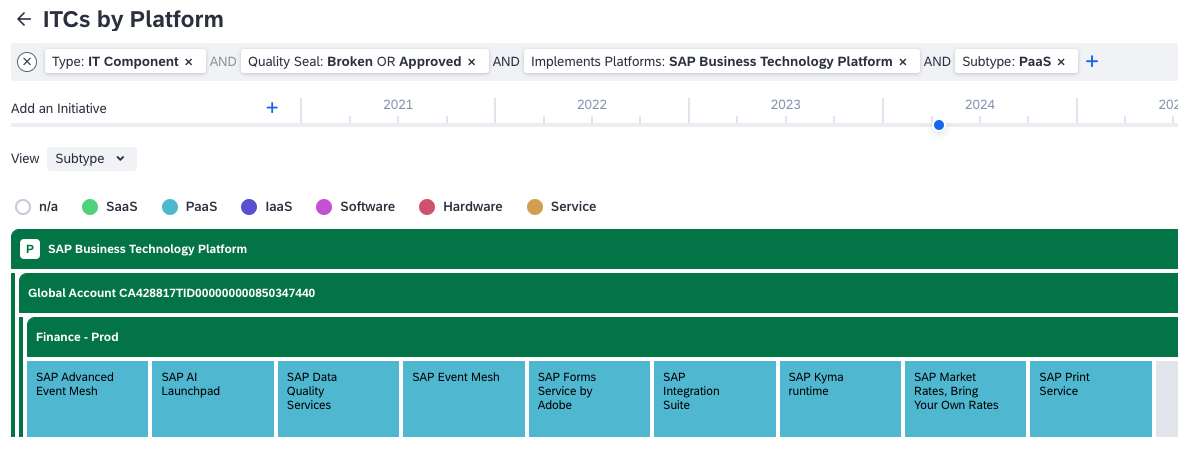Toggle the PaaS blue legend dot
1178x463 pixels.
pos(171,207)
